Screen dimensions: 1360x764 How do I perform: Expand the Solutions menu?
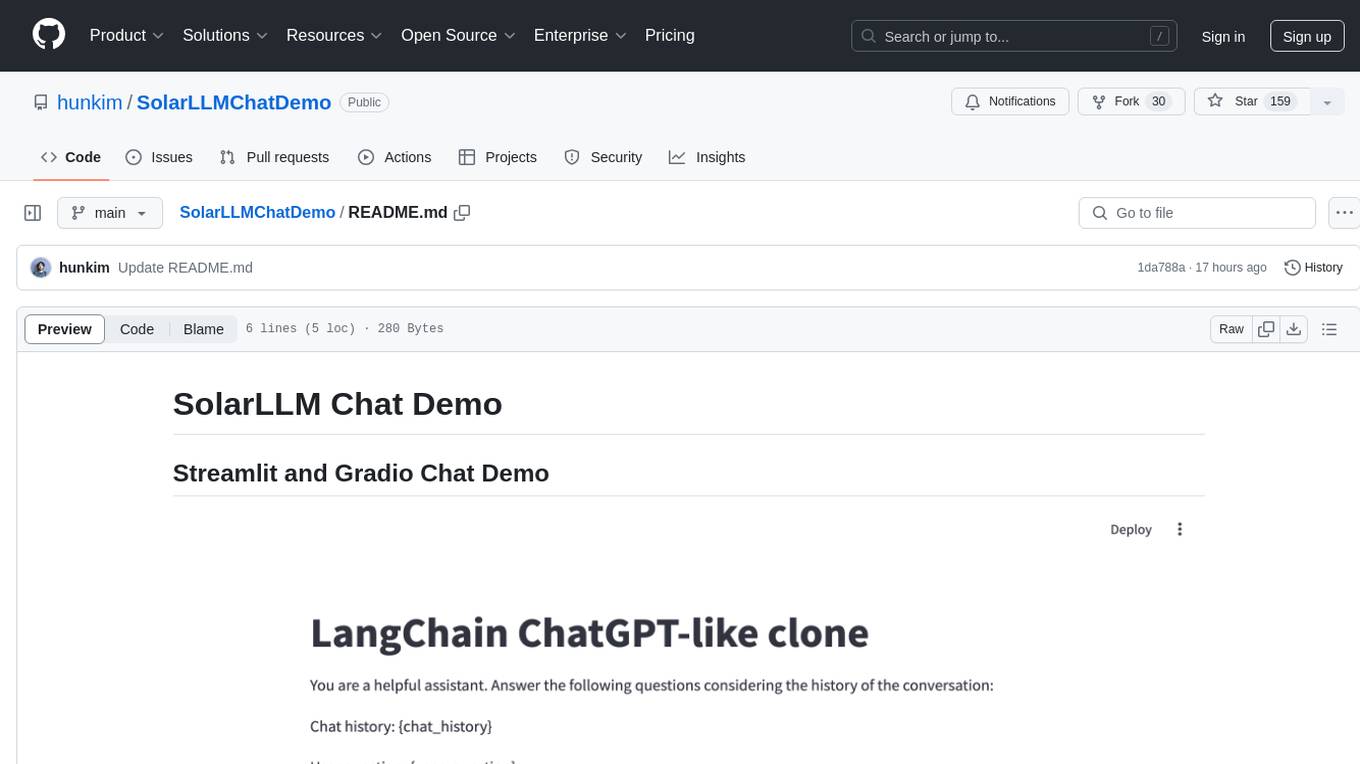[x=225, y=35]
